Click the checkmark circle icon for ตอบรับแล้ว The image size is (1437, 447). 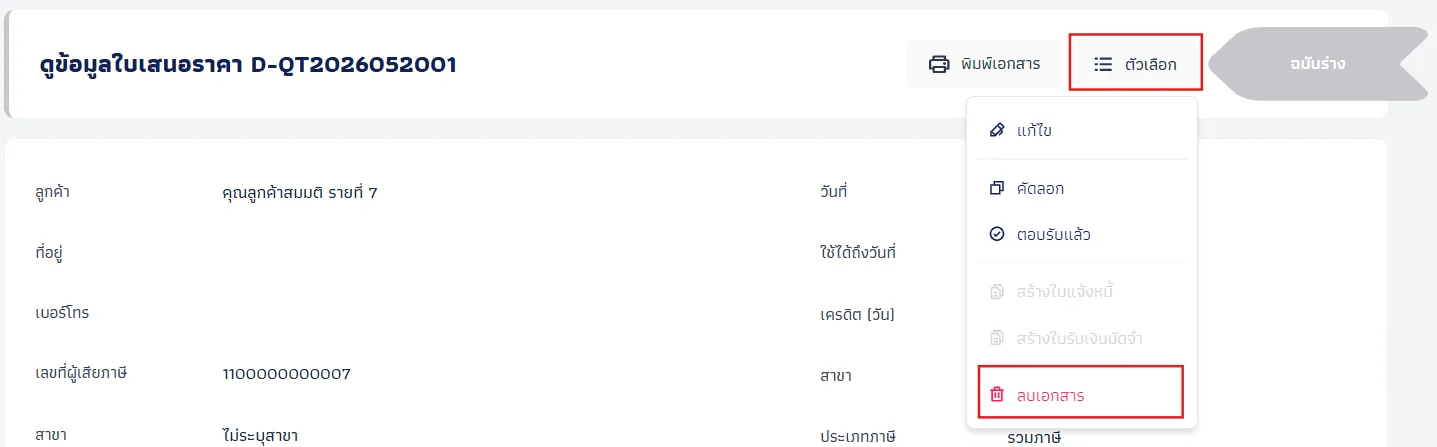coord(996,234)
